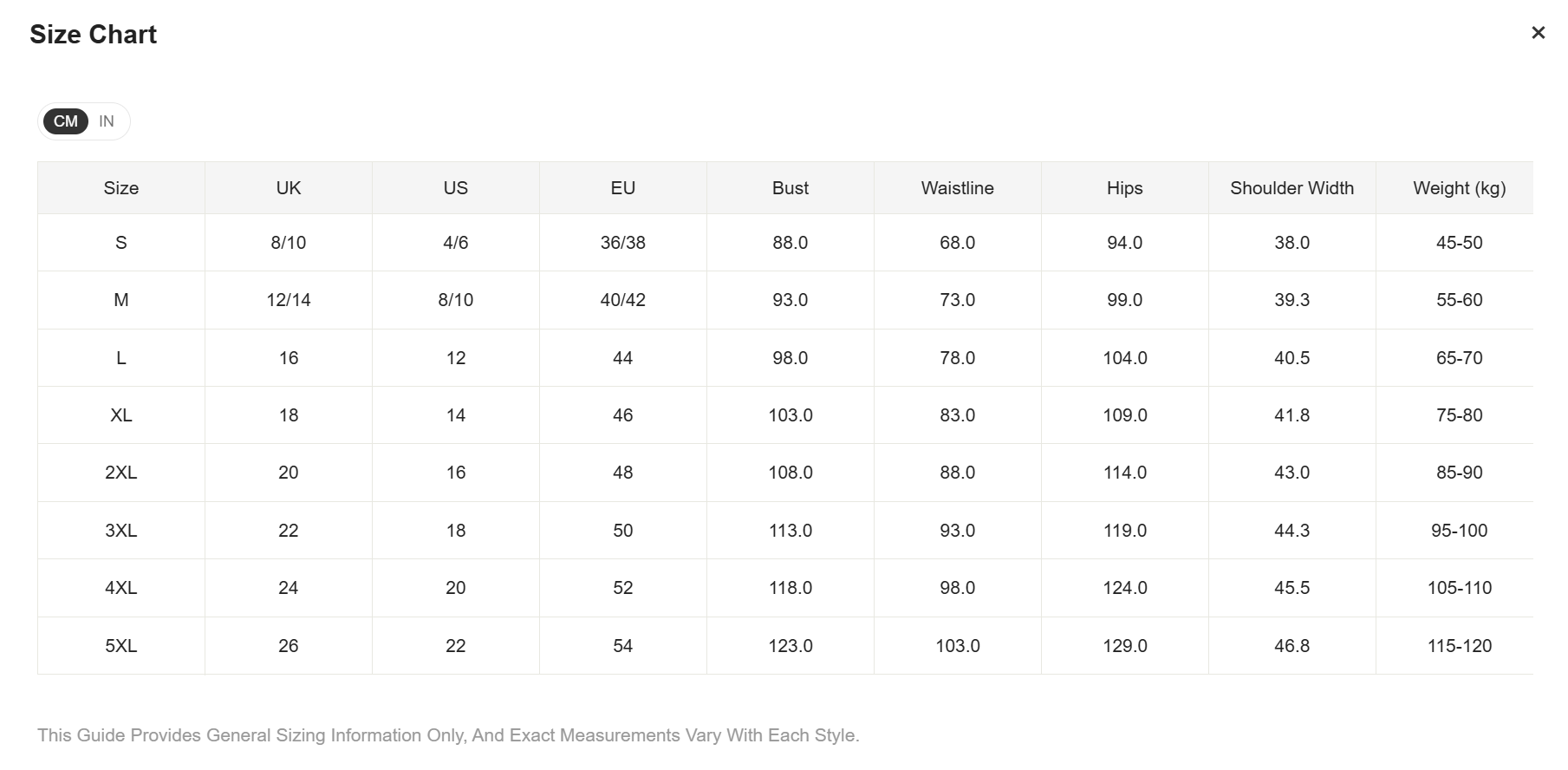
Task: Click the Shoulder Width column header
Action: coord(1291,188)
